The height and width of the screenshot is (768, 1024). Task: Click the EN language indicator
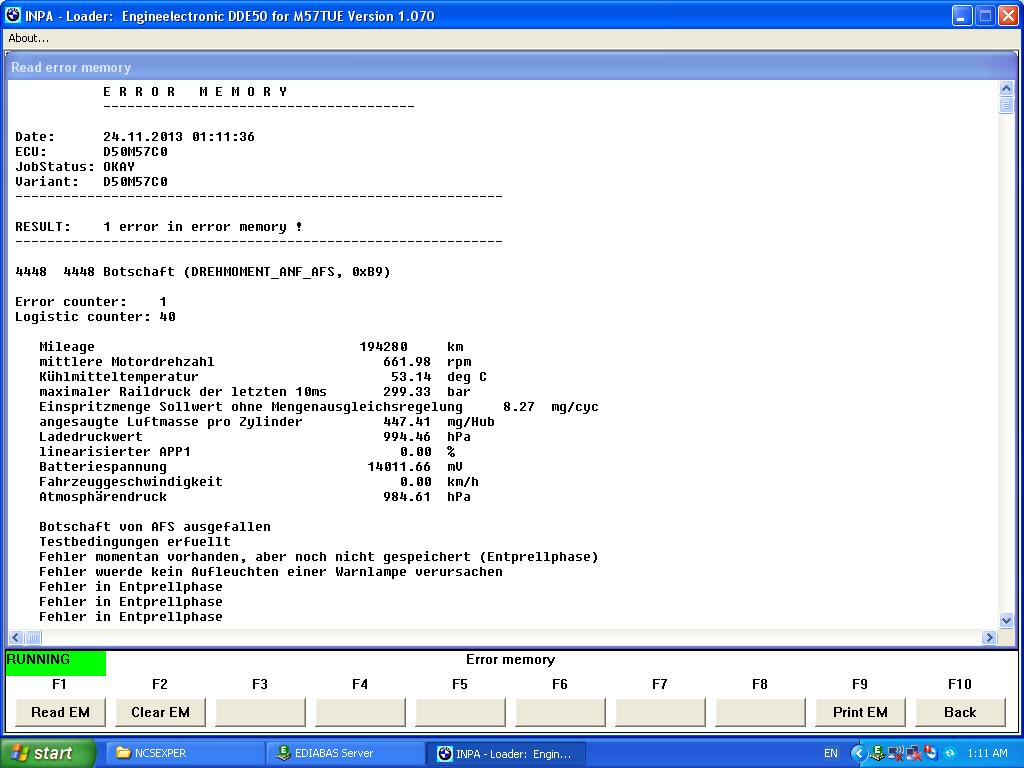(831, 753)
